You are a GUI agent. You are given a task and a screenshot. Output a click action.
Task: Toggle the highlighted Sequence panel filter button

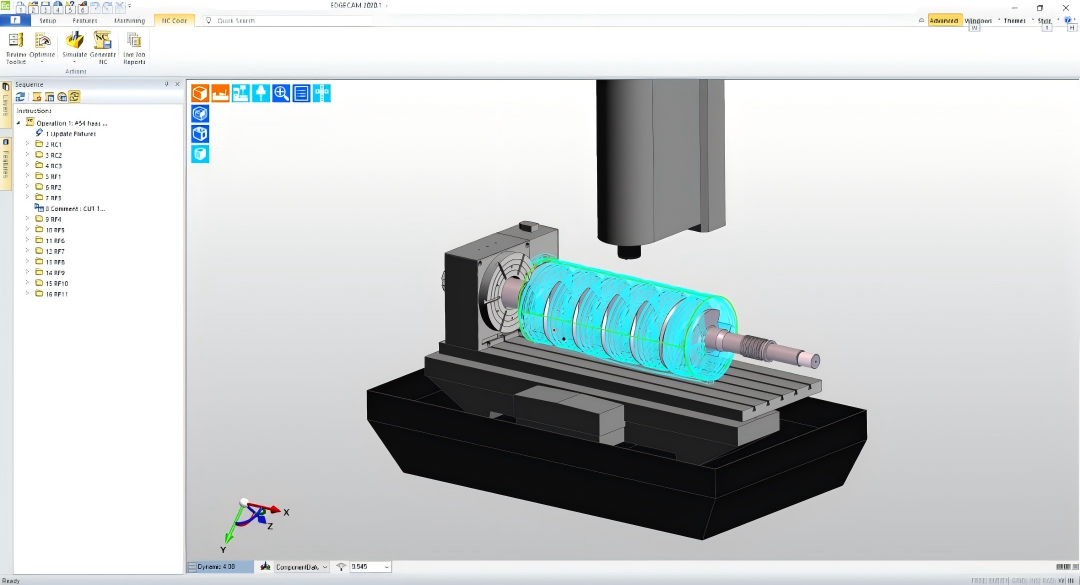(74, 97)
